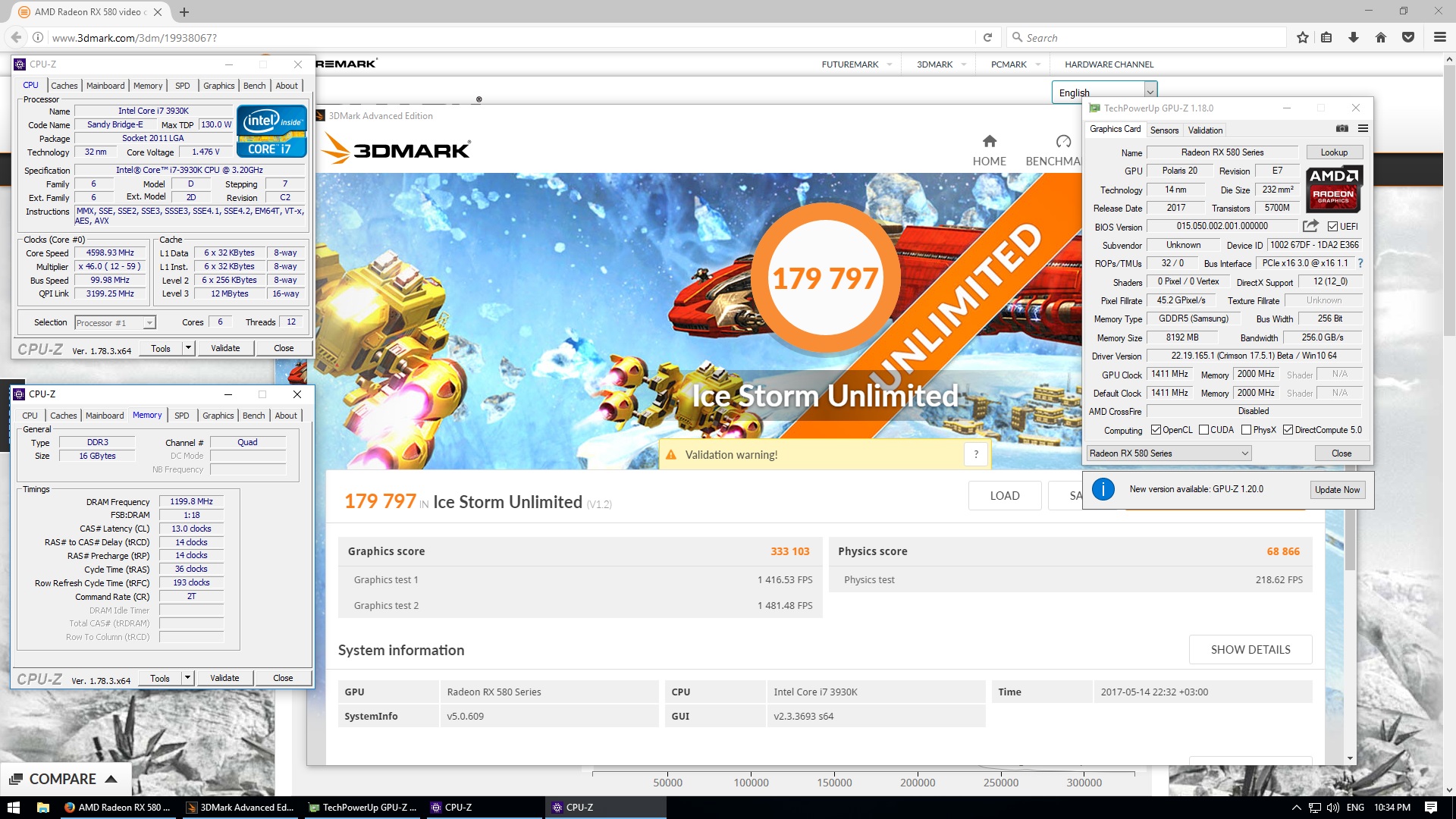The width and height of the screenshot is (1456, 819).
Task: Click SHOW DETAILS under System information
Action: click(1250, 649)
